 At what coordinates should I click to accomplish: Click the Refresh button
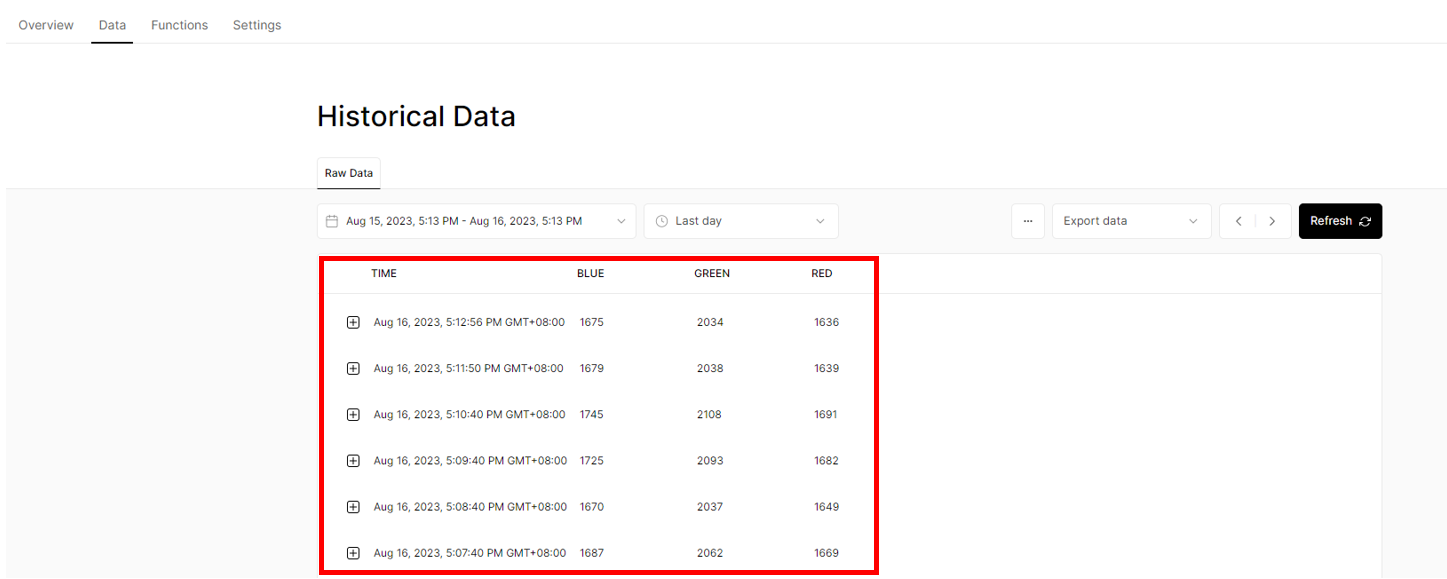coord(1340,221)
